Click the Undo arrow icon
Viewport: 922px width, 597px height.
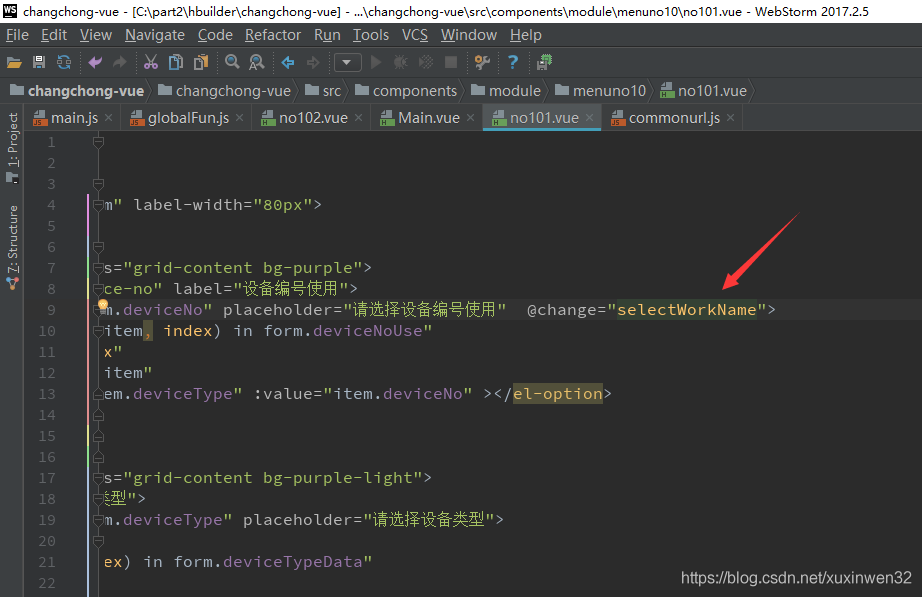pos(95,62)
